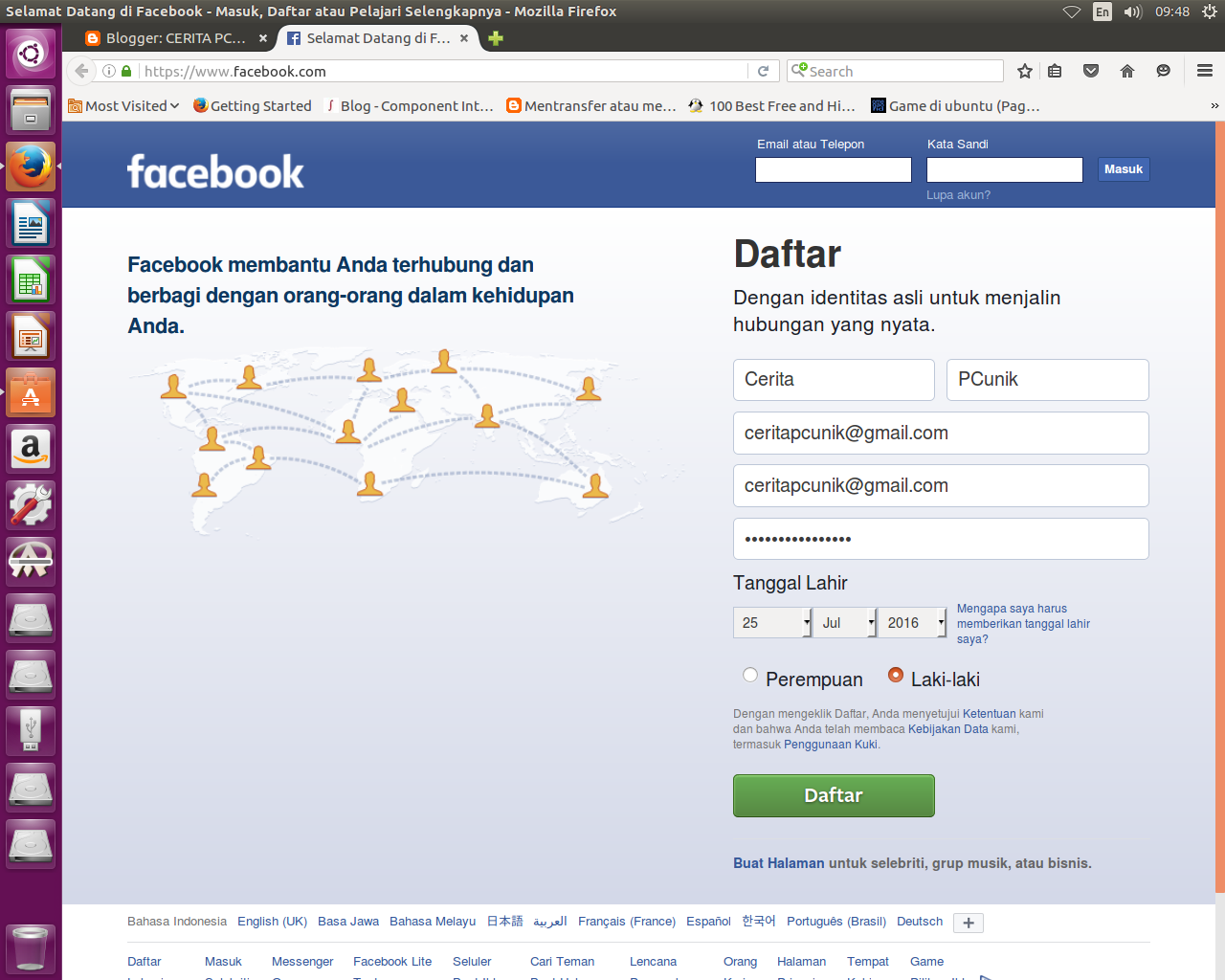Show bookmarks list icon
Image resolution: width=1225 pixels, height=980 pixels.
pyautogui.click(x=1055, y=71)
